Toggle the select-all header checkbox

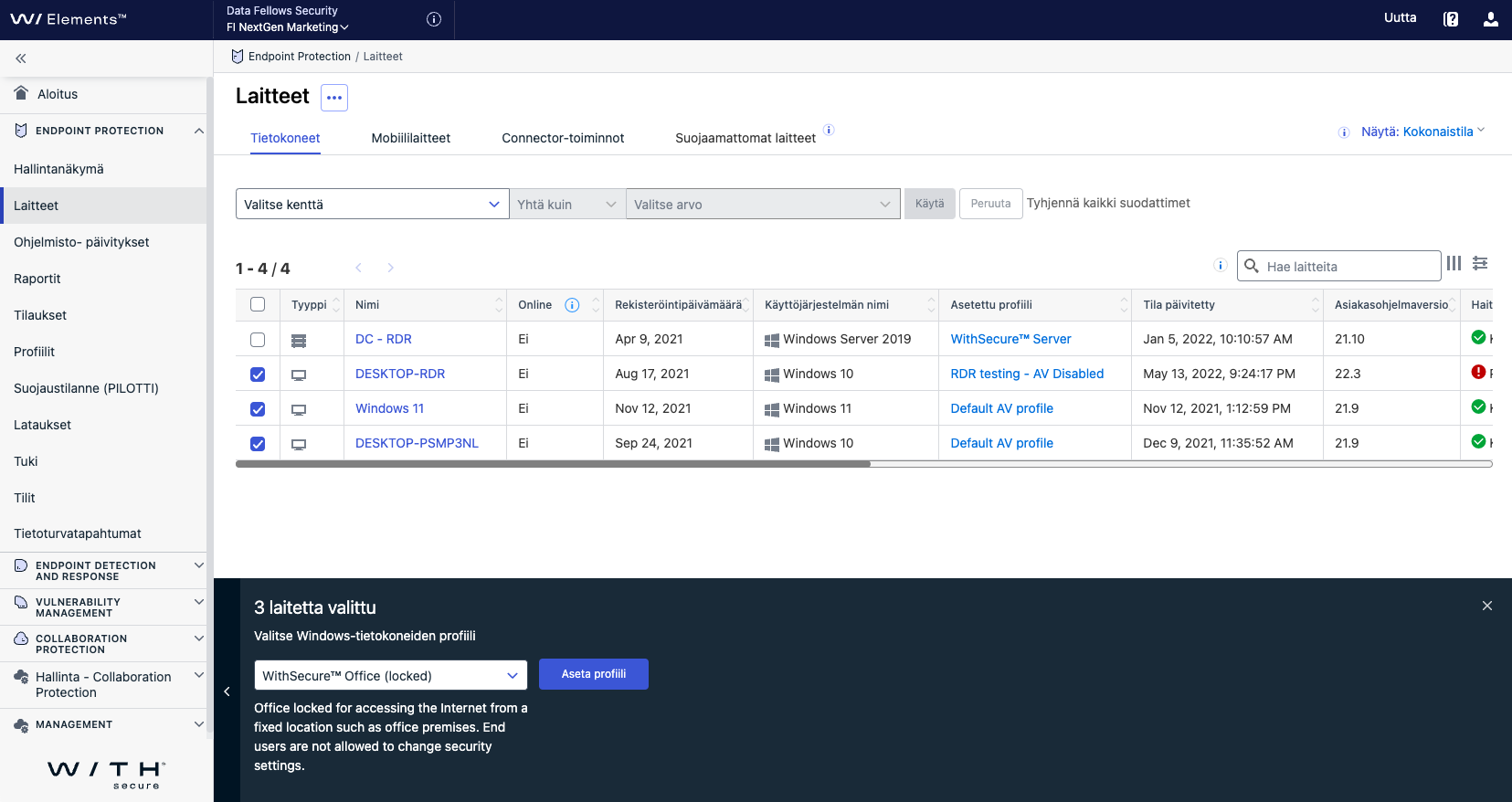[x=258, y=305]
